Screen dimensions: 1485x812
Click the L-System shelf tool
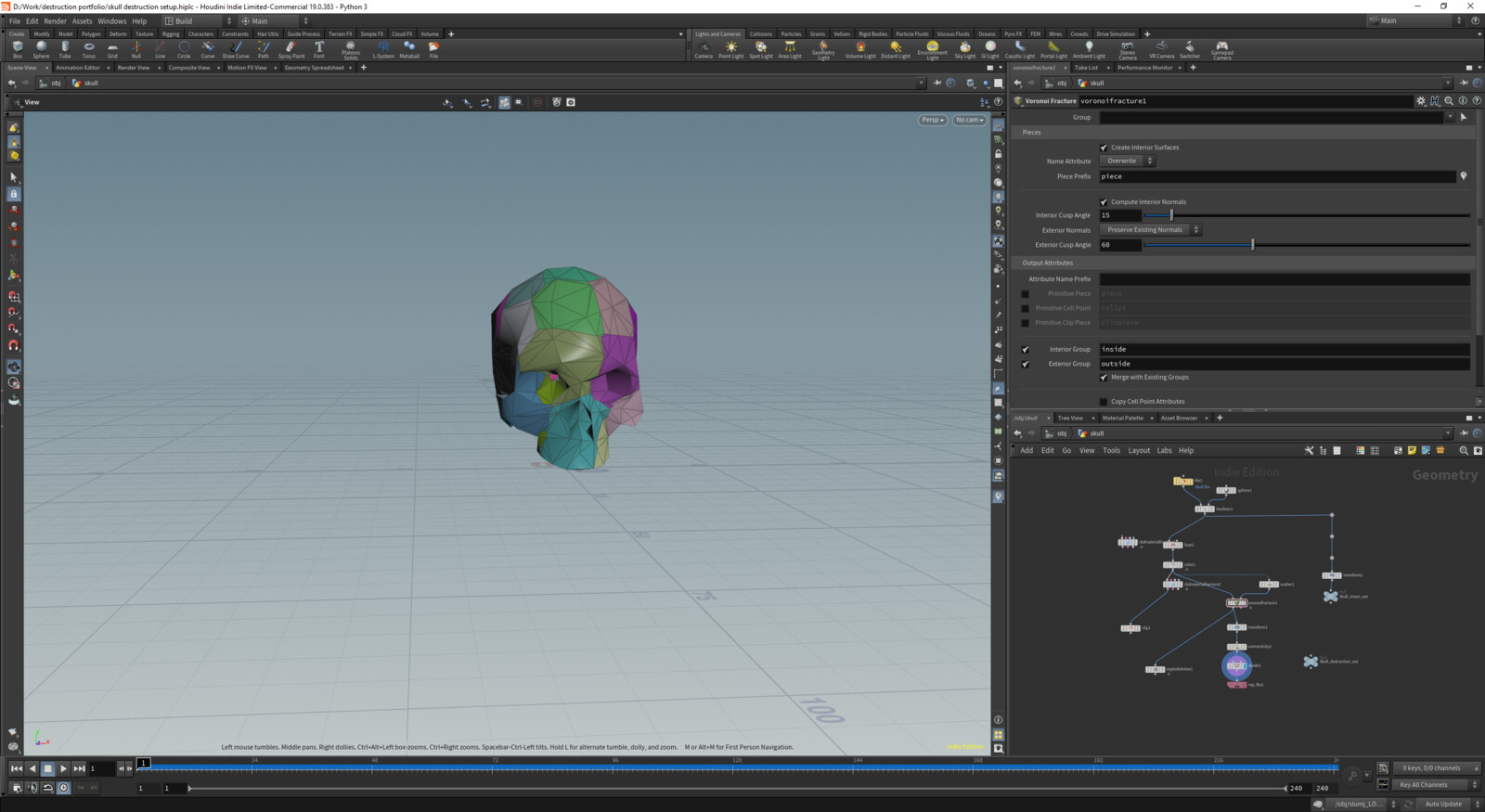383,48
